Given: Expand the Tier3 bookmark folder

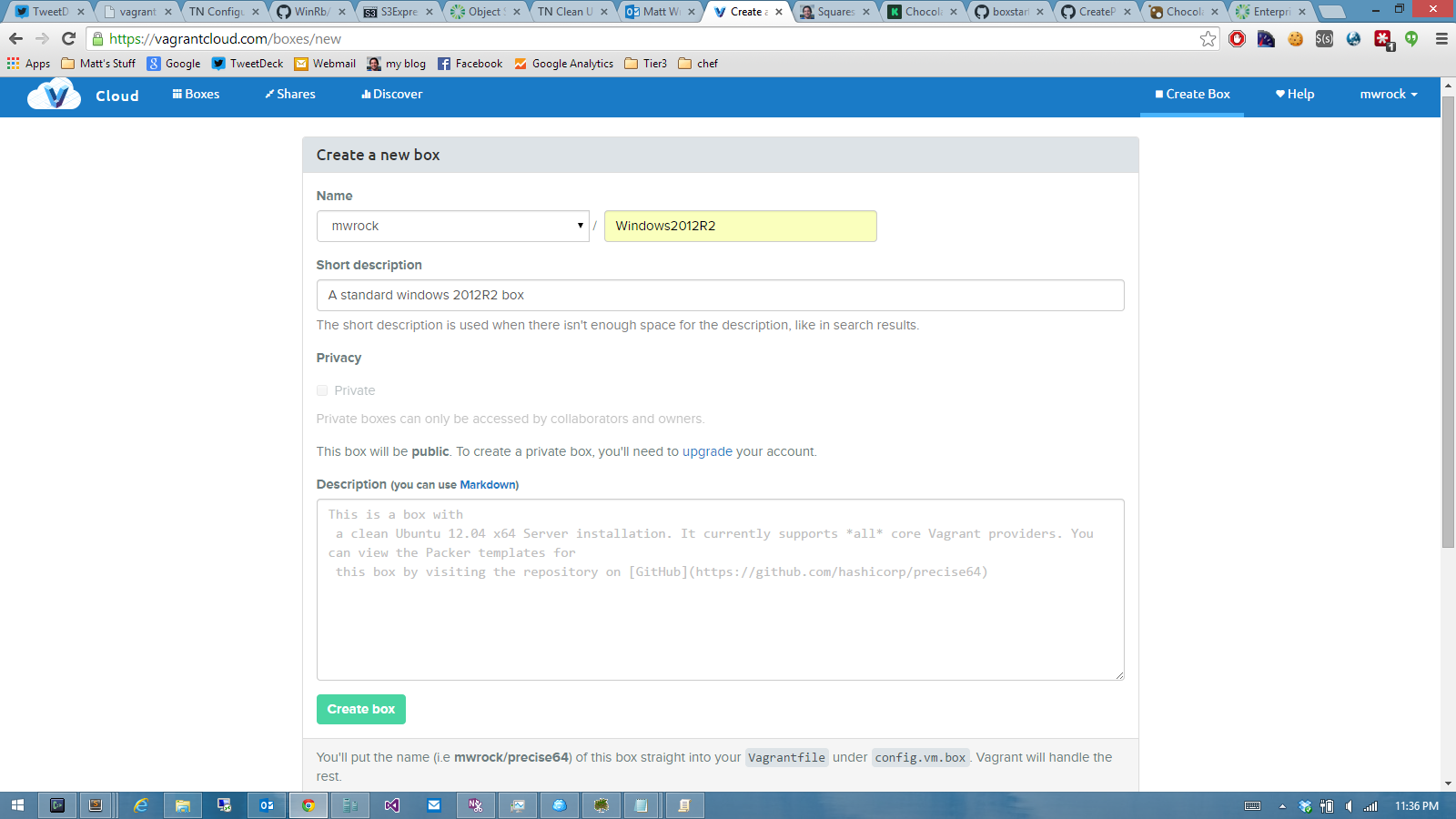Looking at the screenshot, I should click(x=645, y=64).
